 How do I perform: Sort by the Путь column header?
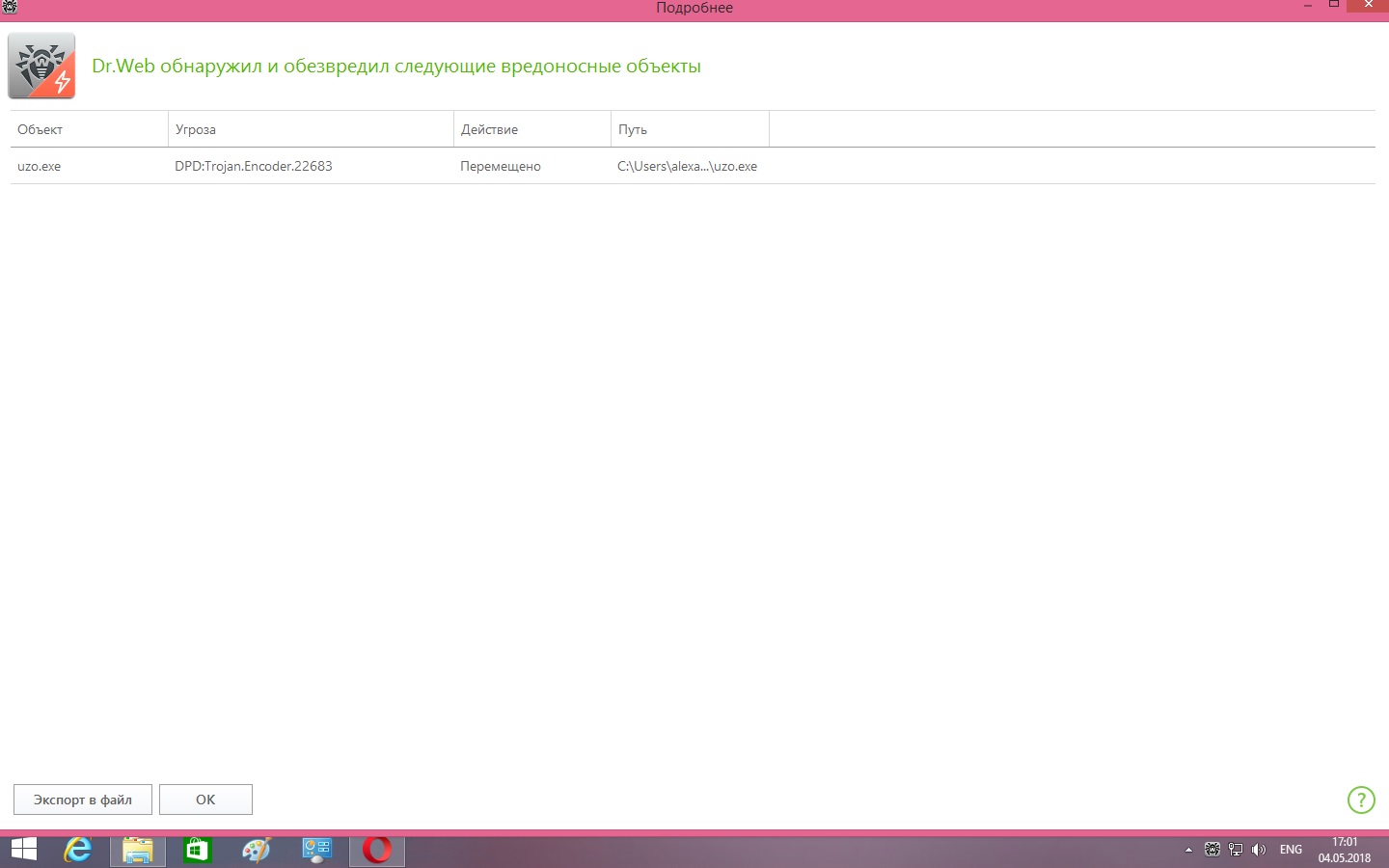(690, 129)
